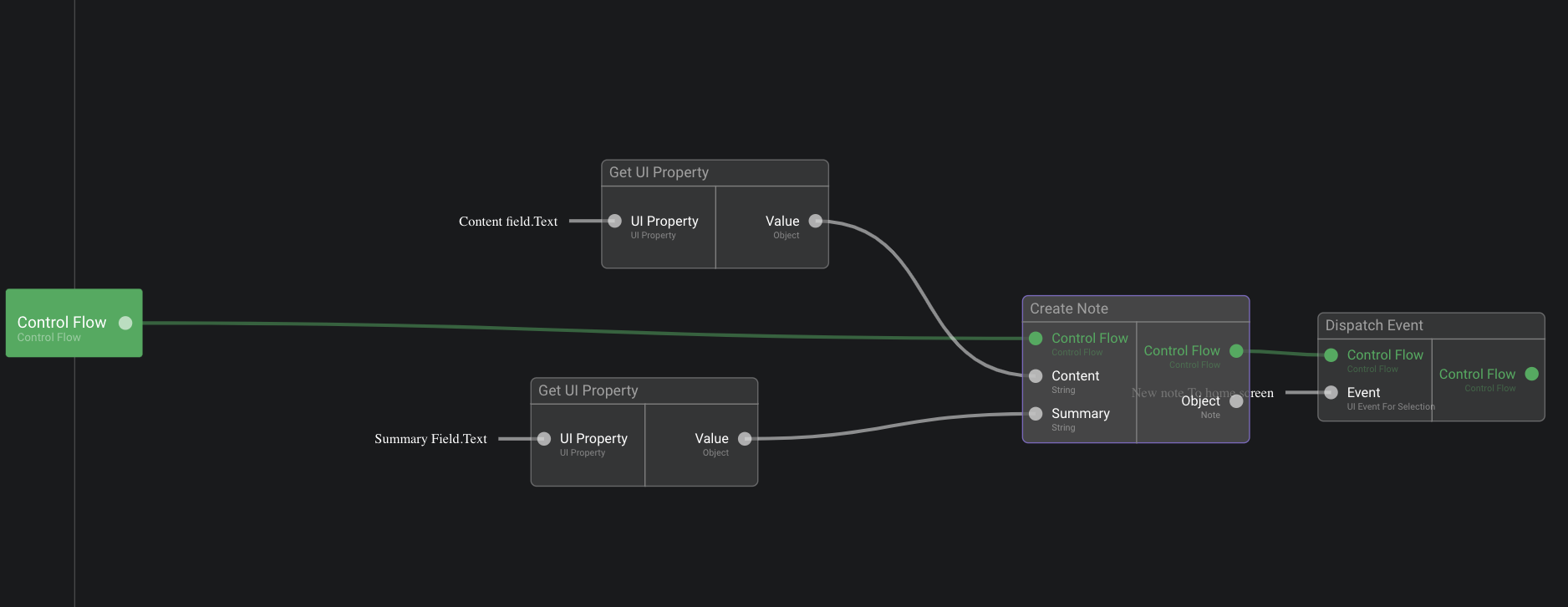Click the Summary Field.Text input label
Screen dimensions: 1568x607
[430, 439]
